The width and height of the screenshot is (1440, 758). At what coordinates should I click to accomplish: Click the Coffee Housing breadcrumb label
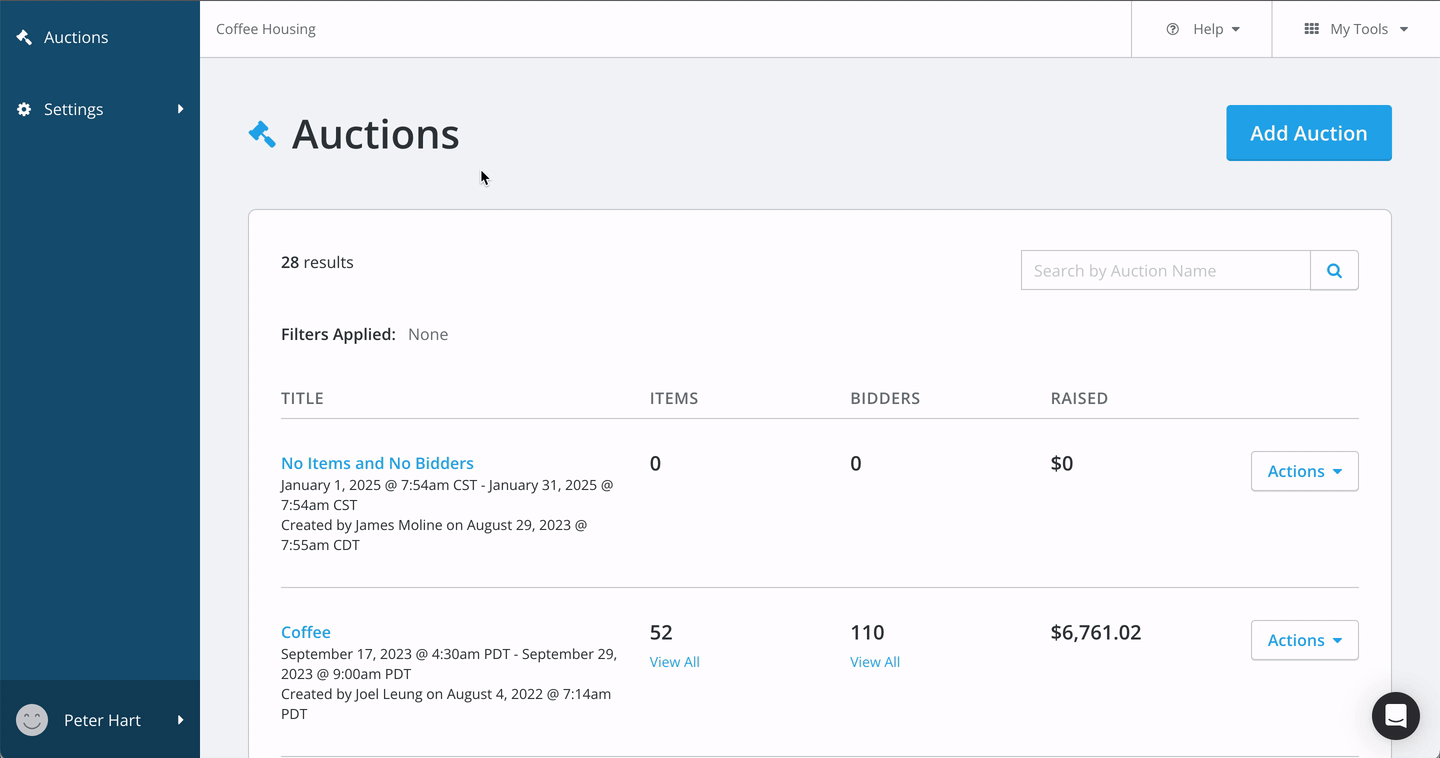pos(265,29)
